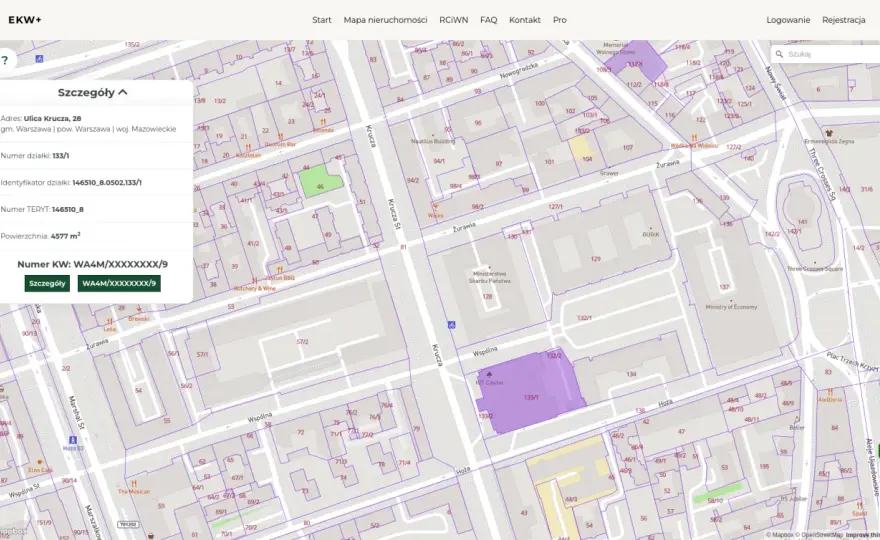
Task: Click the green Szczegóły button
Action: pos(47,283)
